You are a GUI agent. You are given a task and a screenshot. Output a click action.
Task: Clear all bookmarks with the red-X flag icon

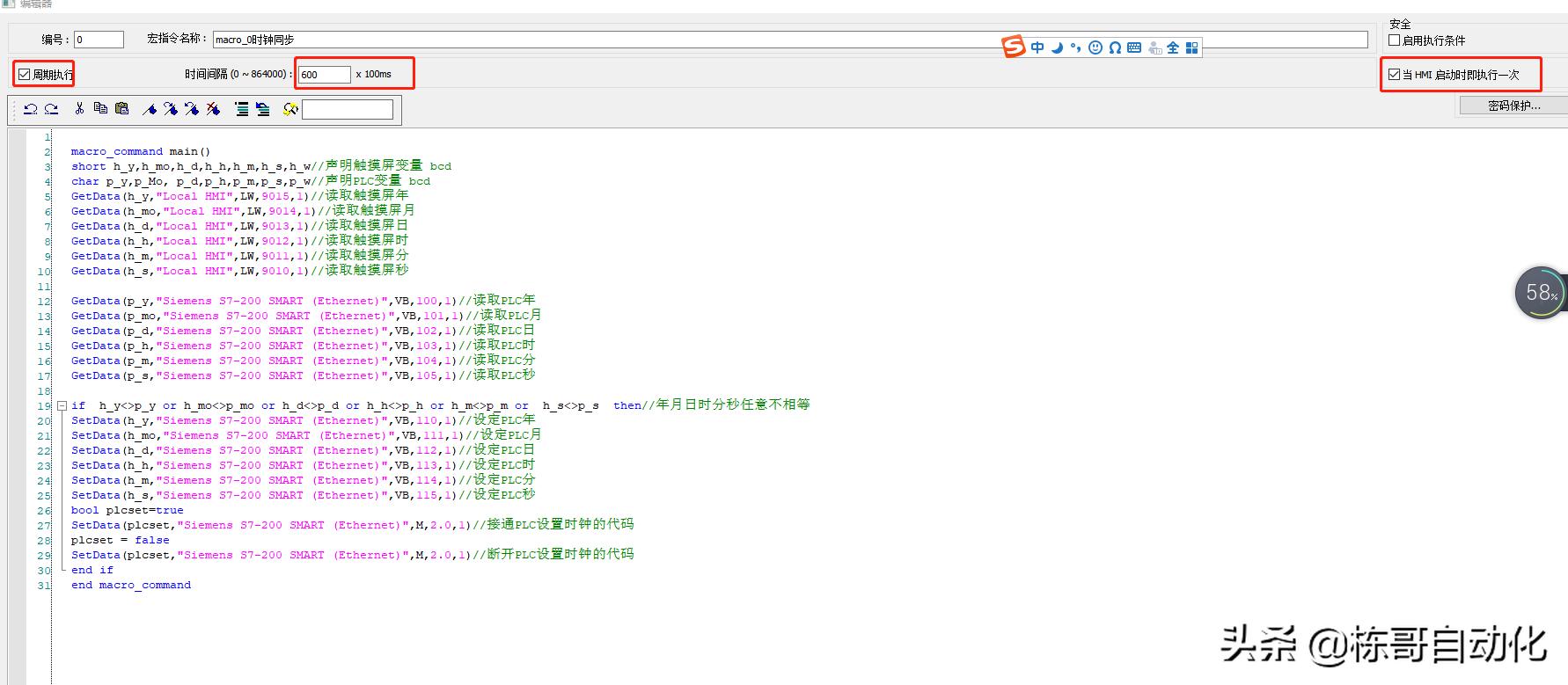[x=213, y=109]
